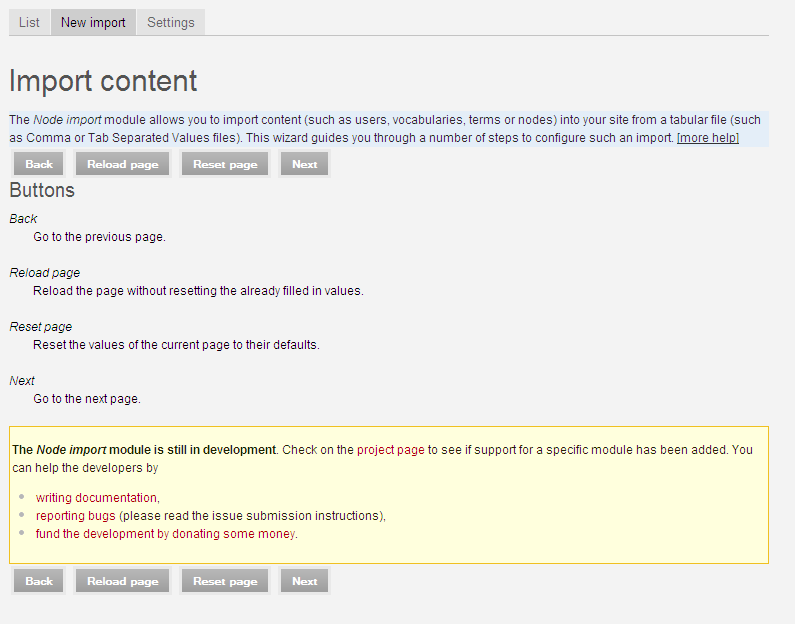Image resolution: width=795 pixels, height=624 pixels.
Task: Click the italic Back term
Action: pyautogui.click(x=23, y=219)
